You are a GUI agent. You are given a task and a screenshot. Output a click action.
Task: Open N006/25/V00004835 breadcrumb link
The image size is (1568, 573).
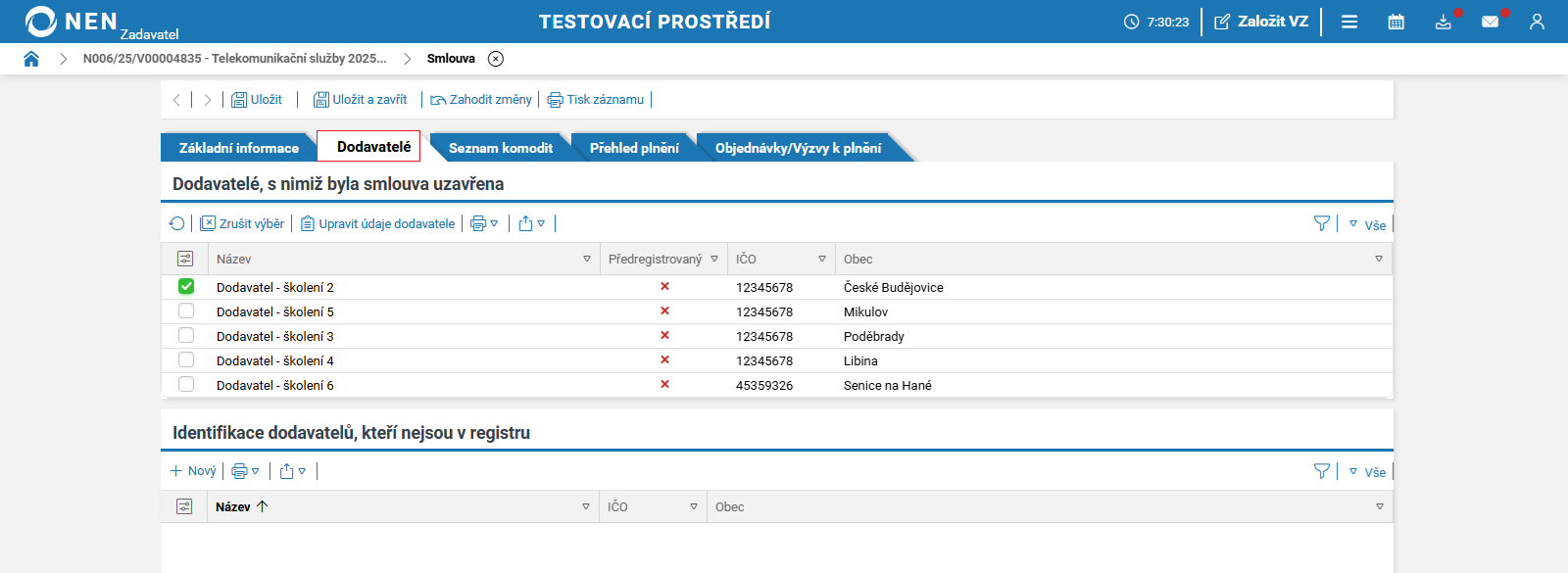(234, 59)
